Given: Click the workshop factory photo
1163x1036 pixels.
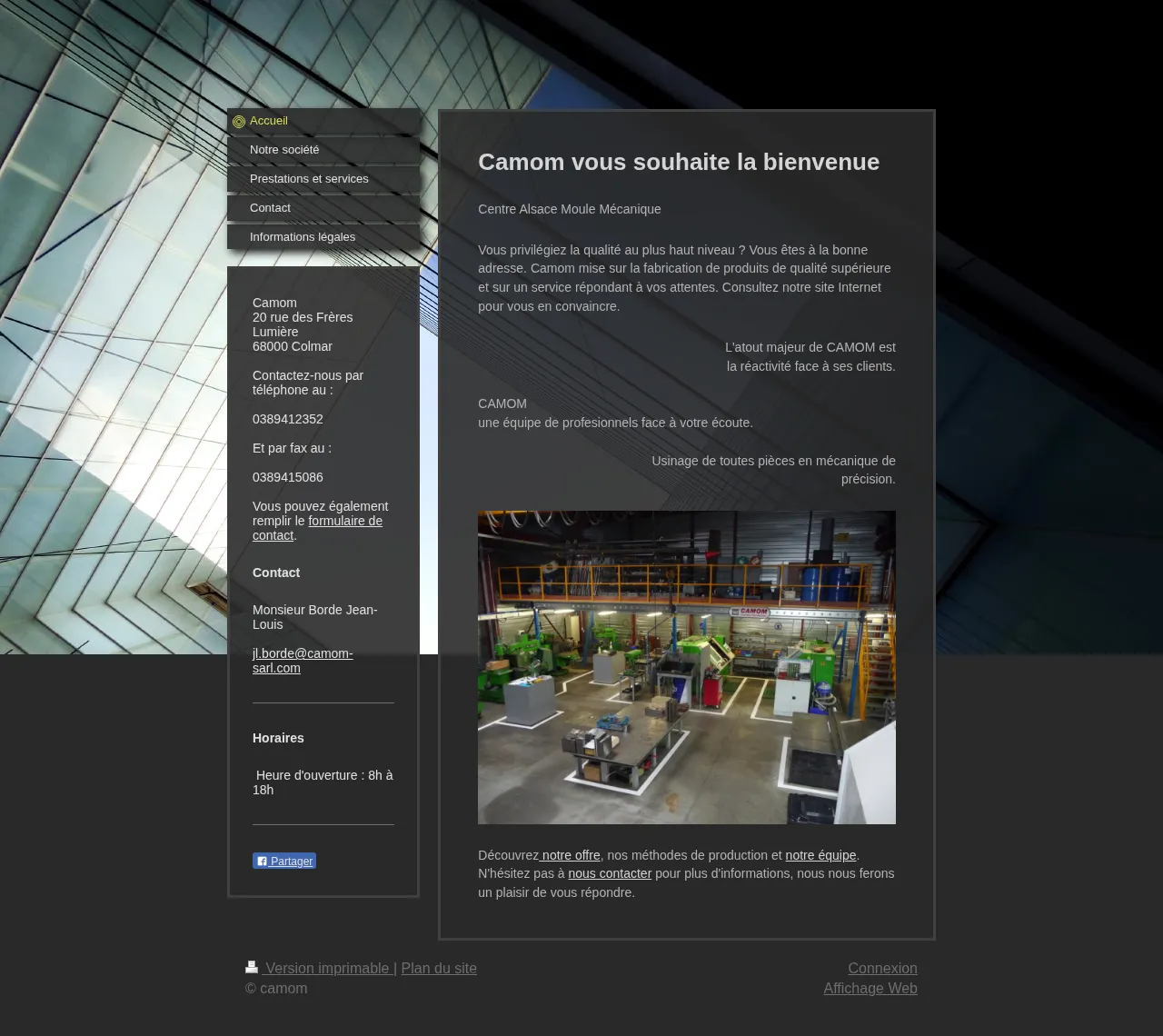Looking at the screenshot, I should [x=686, y=667].
